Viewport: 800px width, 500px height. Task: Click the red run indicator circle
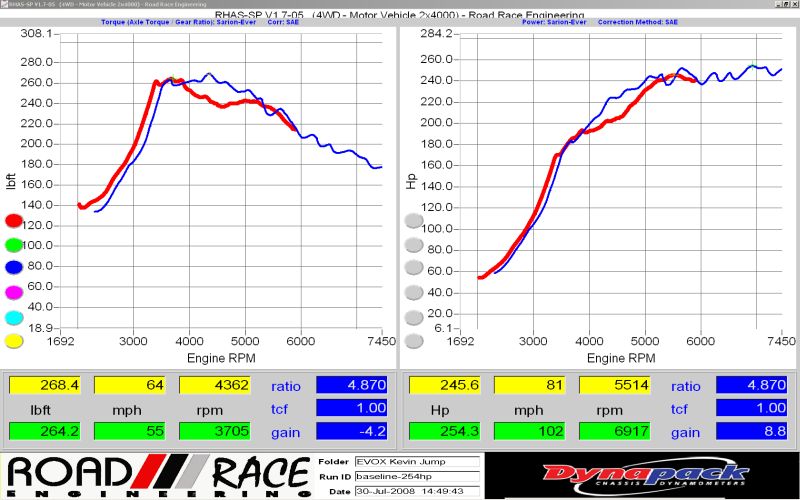[x=14, y=220]
